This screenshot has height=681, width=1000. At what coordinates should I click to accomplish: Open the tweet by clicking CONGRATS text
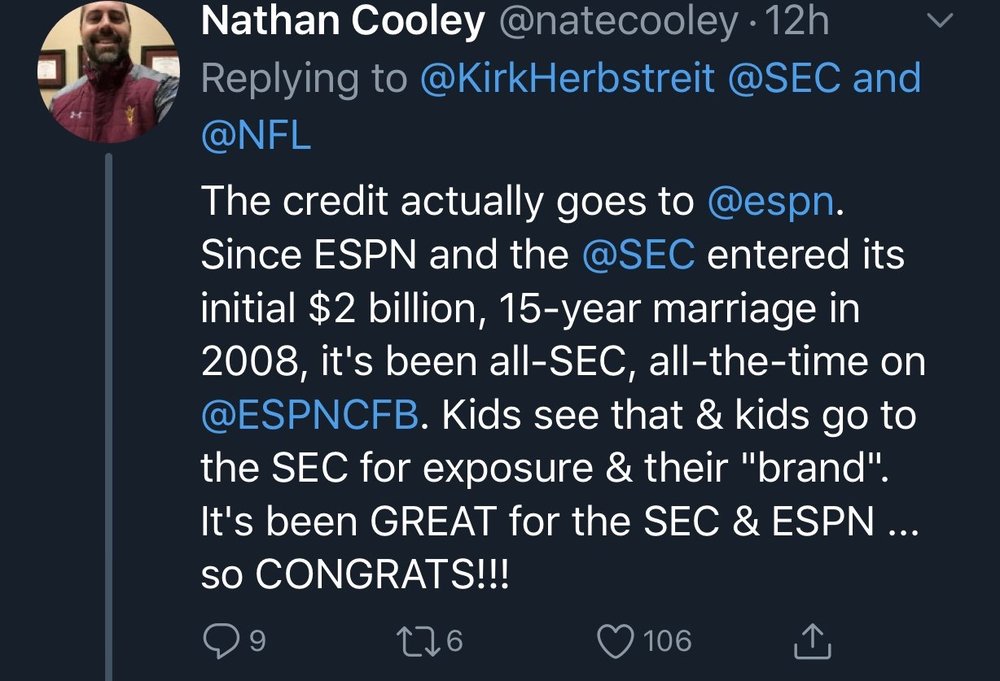pos(355,577)
